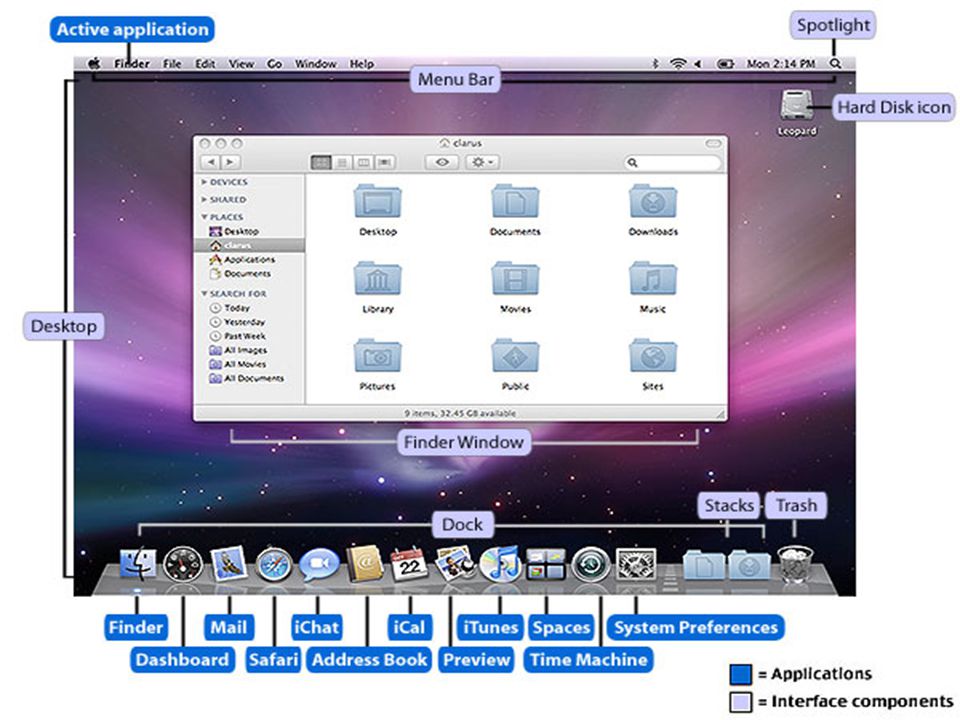Switch to column view in the Finder toolbar
The height and width of the screenshot is (720, 960).
364,162
